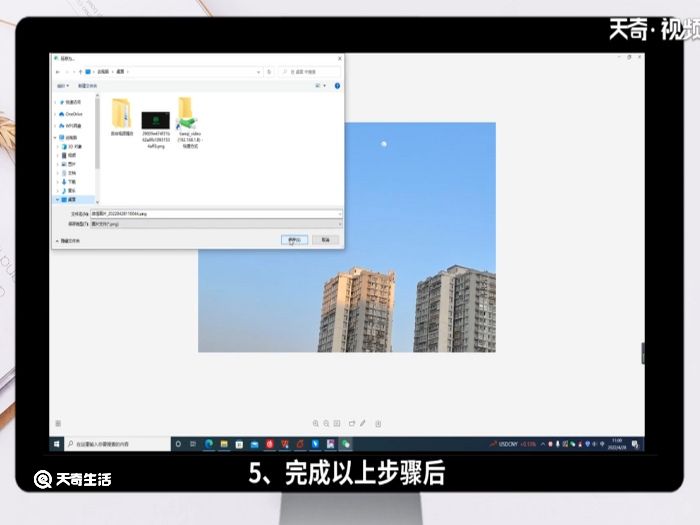The image size is (700, 525).
Task: Show image at actual size icon
Action: click(337, 423)
